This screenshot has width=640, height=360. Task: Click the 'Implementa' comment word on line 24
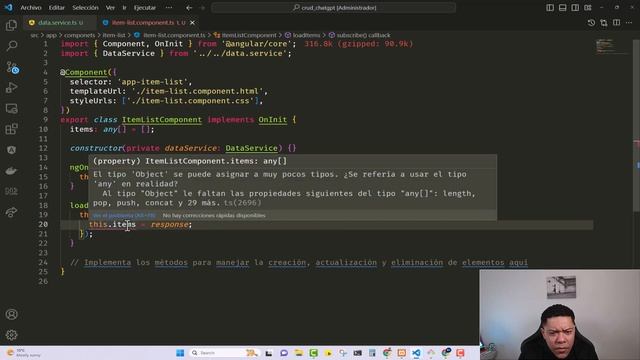pyautogui.click(x=107, y=262)
